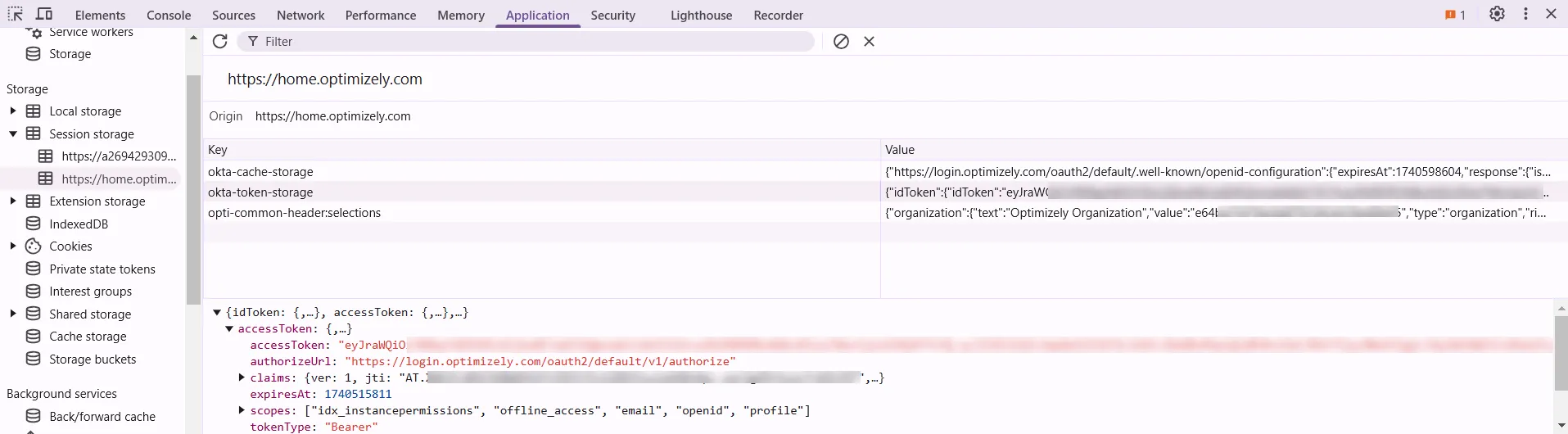This screenshot has width=1568, height=434.
Task: Select the Application tab
Action: tap(538, 15)
